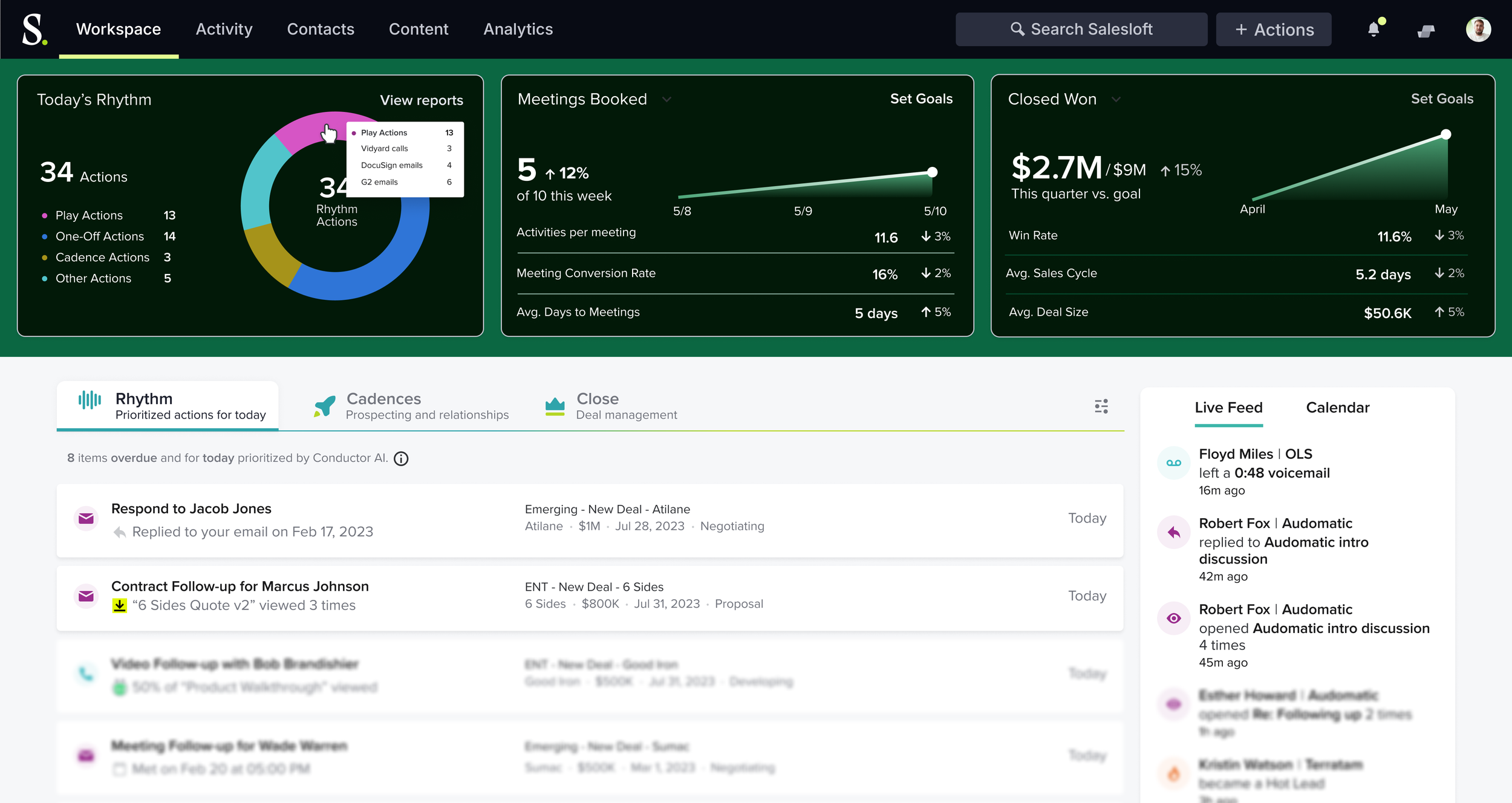Screen dimensions: 1512x803
Task: Open the list filter settings icon
Action: [1101, 406]
